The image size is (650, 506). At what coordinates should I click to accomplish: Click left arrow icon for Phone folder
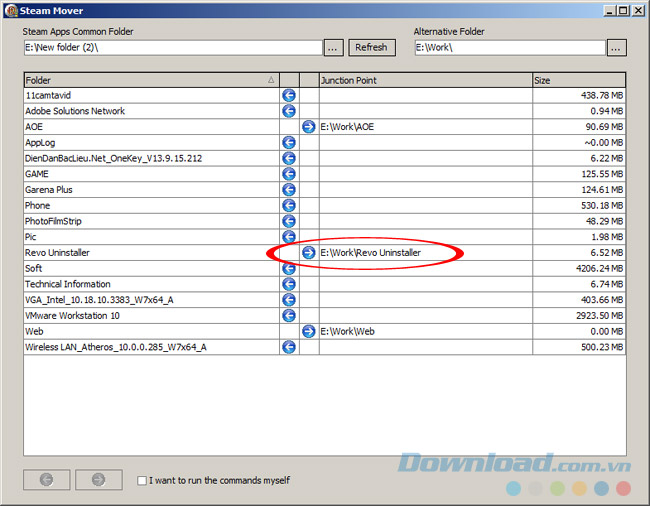click(289, 206)
